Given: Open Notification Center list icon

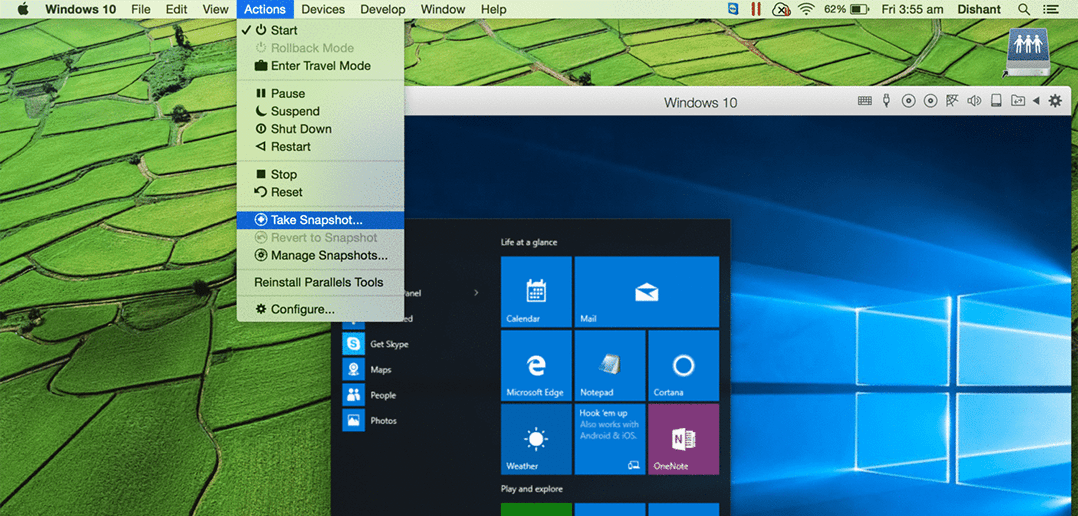Looking at the screenshot, I should (1050, 9).
